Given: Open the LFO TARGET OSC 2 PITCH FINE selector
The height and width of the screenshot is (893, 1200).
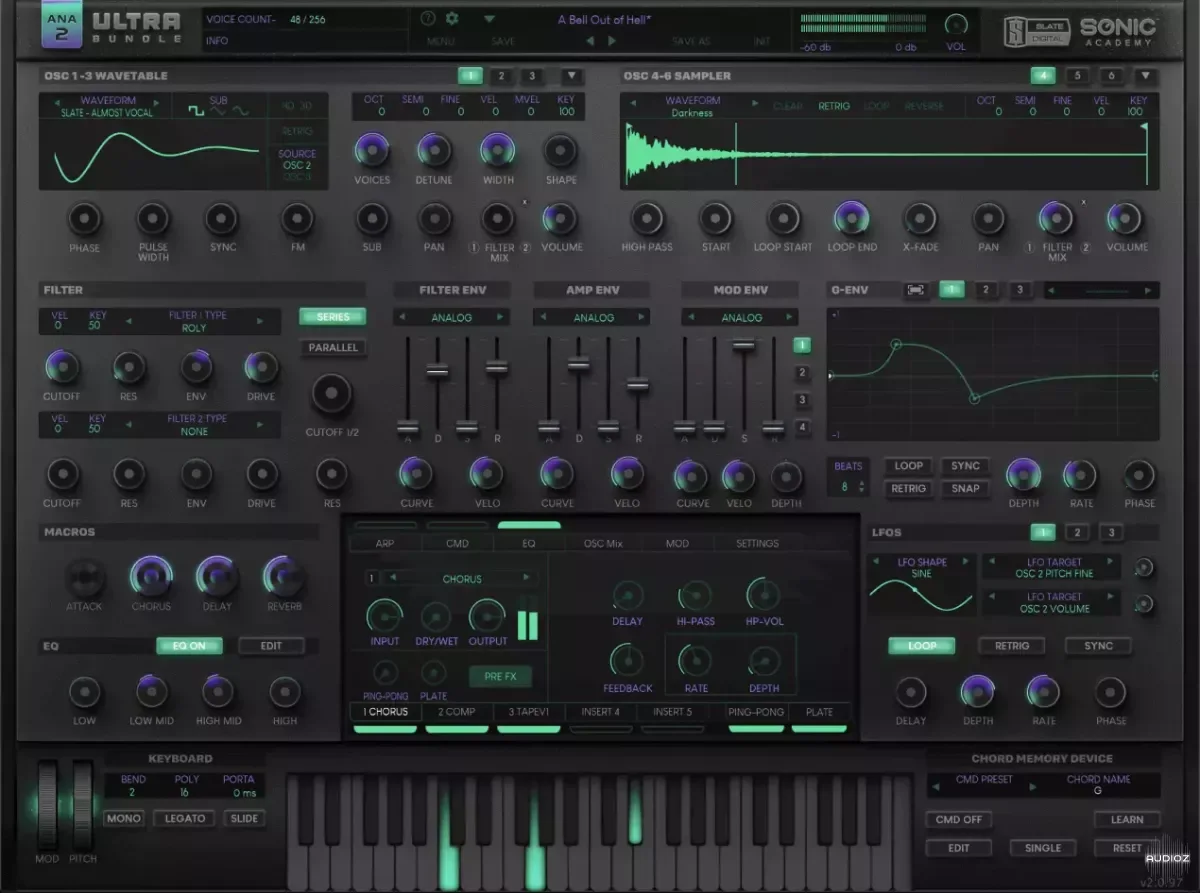Looking at the screenshot, I should 1054,568.
